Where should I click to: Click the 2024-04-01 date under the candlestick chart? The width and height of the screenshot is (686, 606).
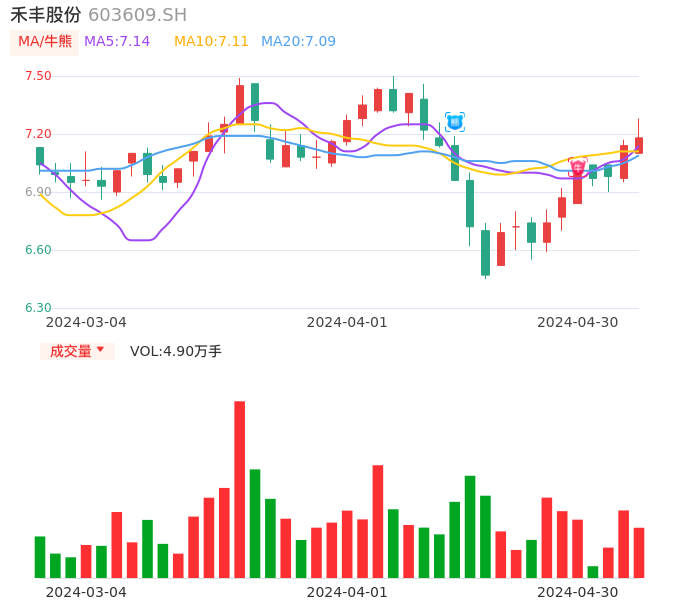pyautogui.click(x=347, y=322)
